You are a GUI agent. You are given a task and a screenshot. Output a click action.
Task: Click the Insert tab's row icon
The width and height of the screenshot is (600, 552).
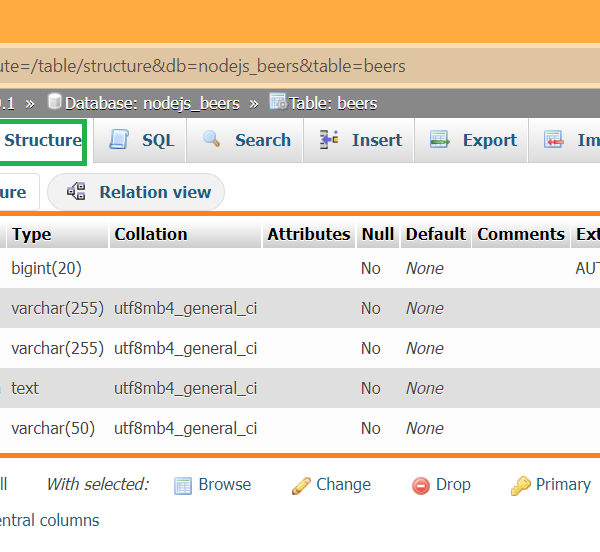click(329, 140)
